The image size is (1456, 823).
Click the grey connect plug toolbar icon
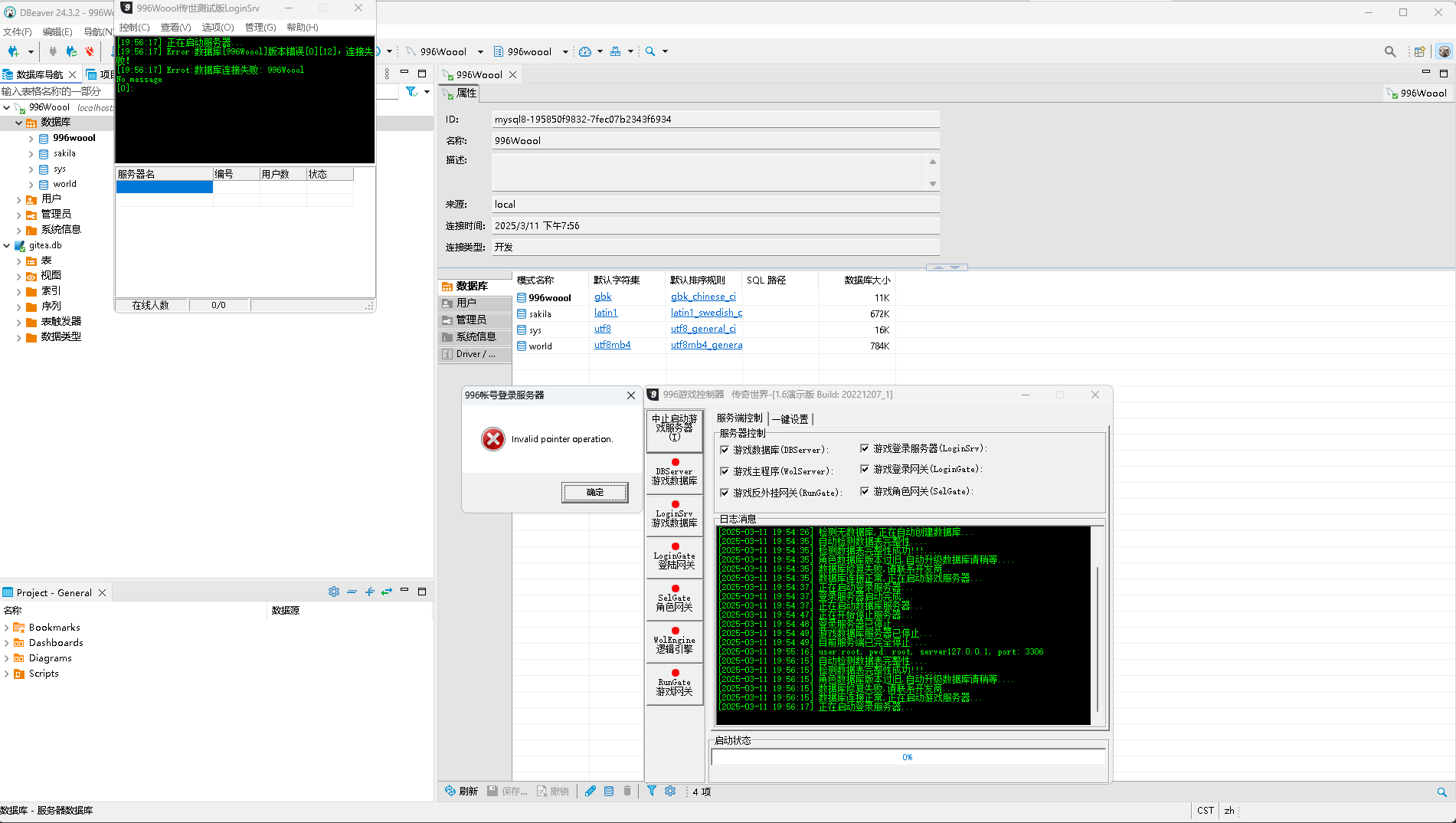click(53, 51)
